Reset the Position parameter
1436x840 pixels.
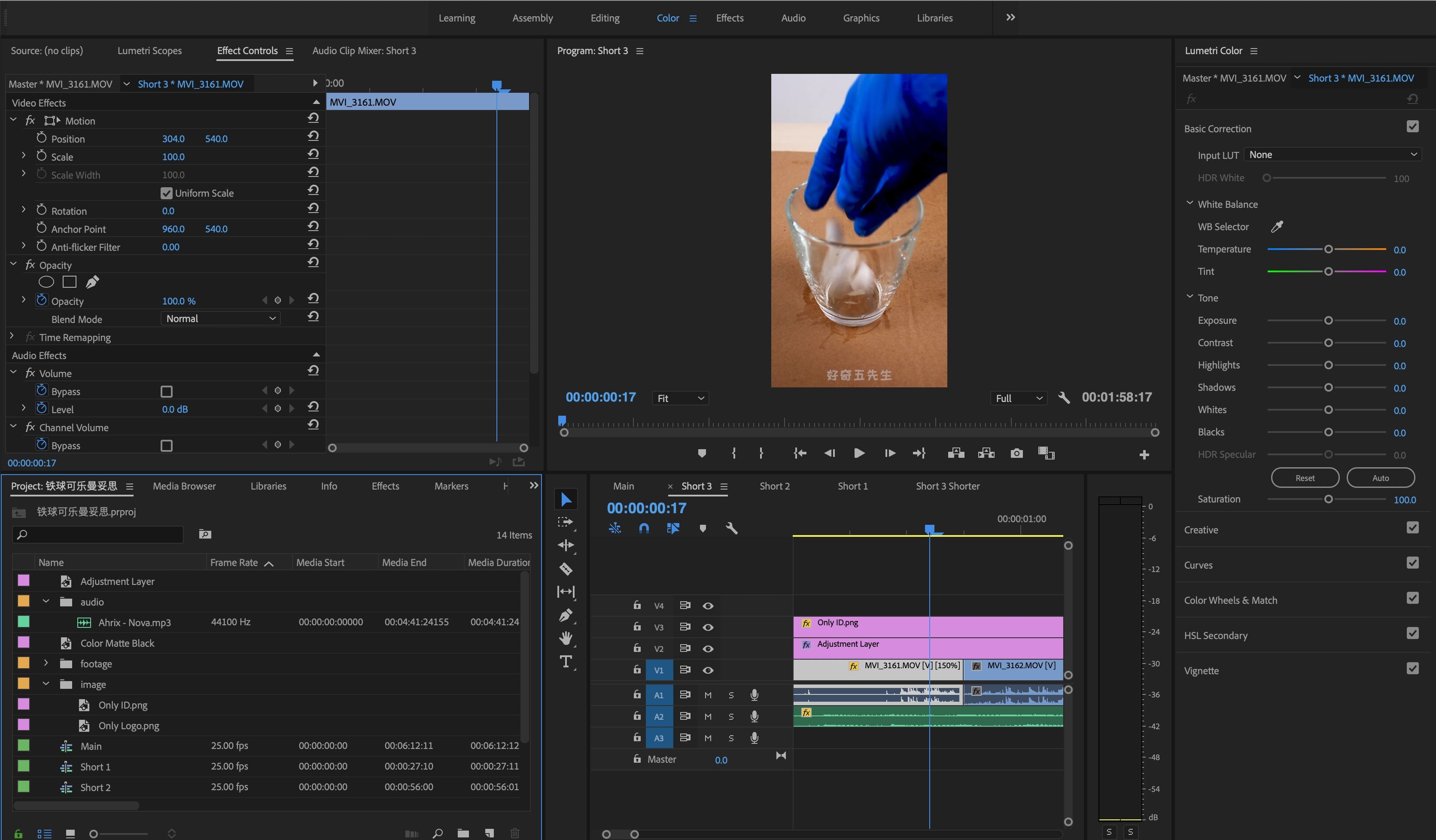[313, 136]
